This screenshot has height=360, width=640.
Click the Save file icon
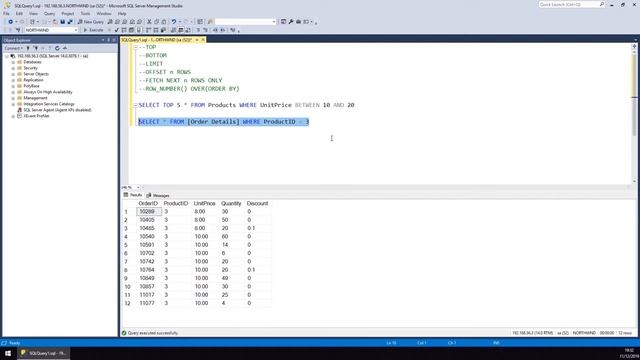point(62,22)
